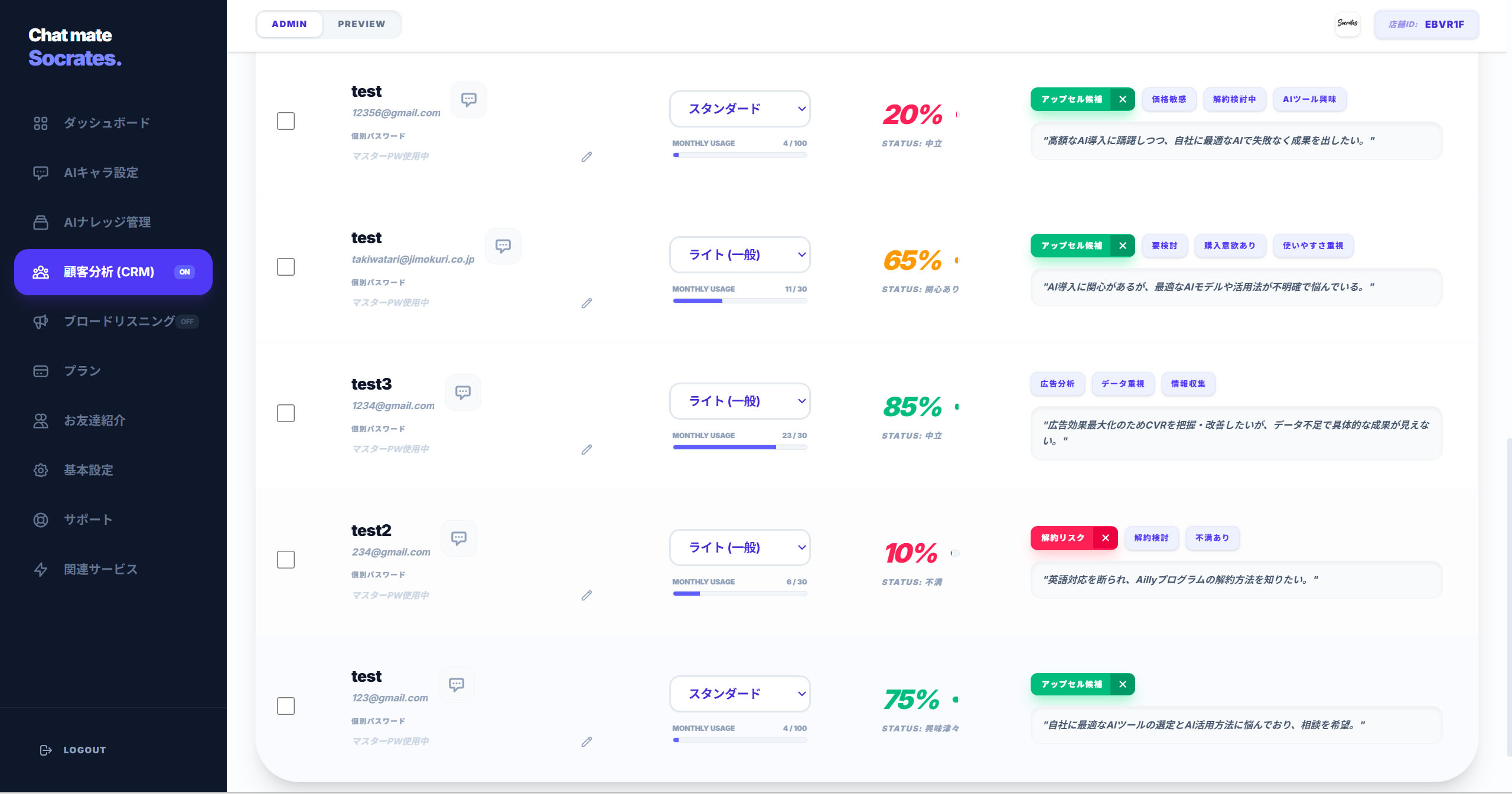Image resolution: width=1512 pixels, height=794 pixels.
Task: Open chat history icon for 123@gmail.com
Action: tap(457, 685)
